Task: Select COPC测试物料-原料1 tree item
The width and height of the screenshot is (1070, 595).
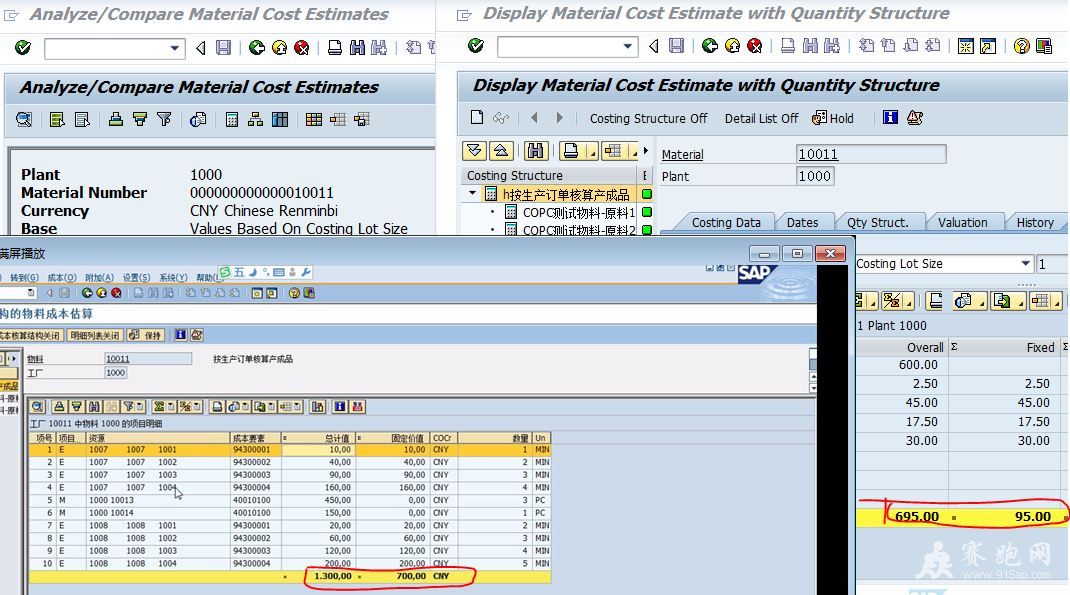Action: point(579,212)
